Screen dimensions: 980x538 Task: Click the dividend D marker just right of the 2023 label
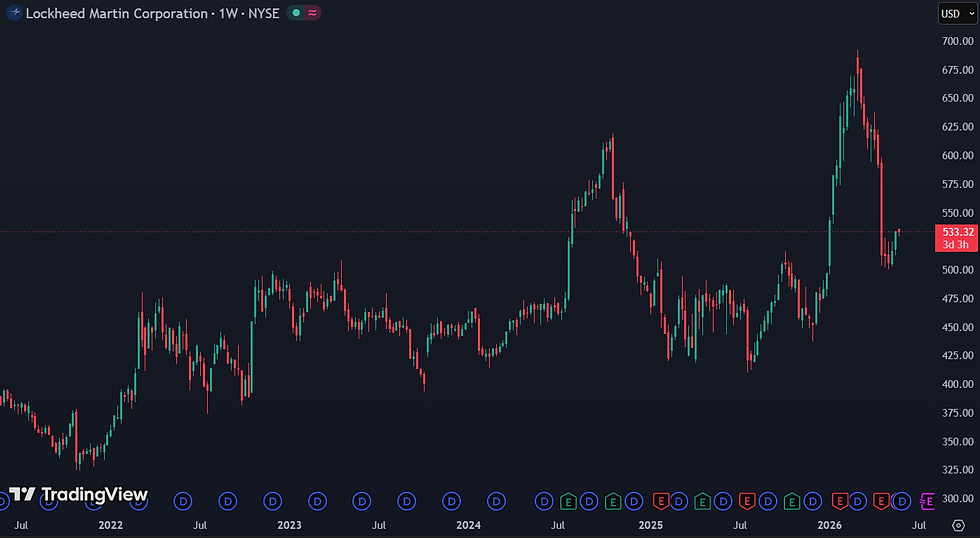click(x=318, y=501)
